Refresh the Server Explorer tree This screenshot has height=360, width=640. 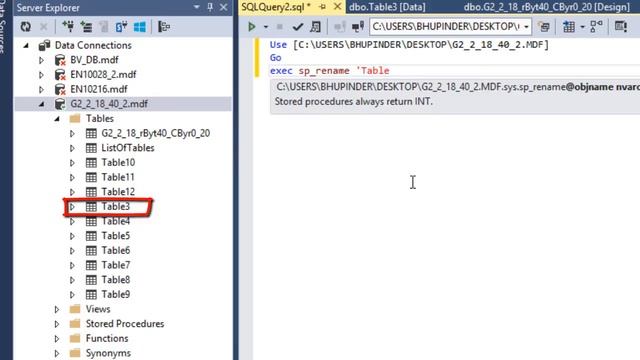(x=26, y=27)
